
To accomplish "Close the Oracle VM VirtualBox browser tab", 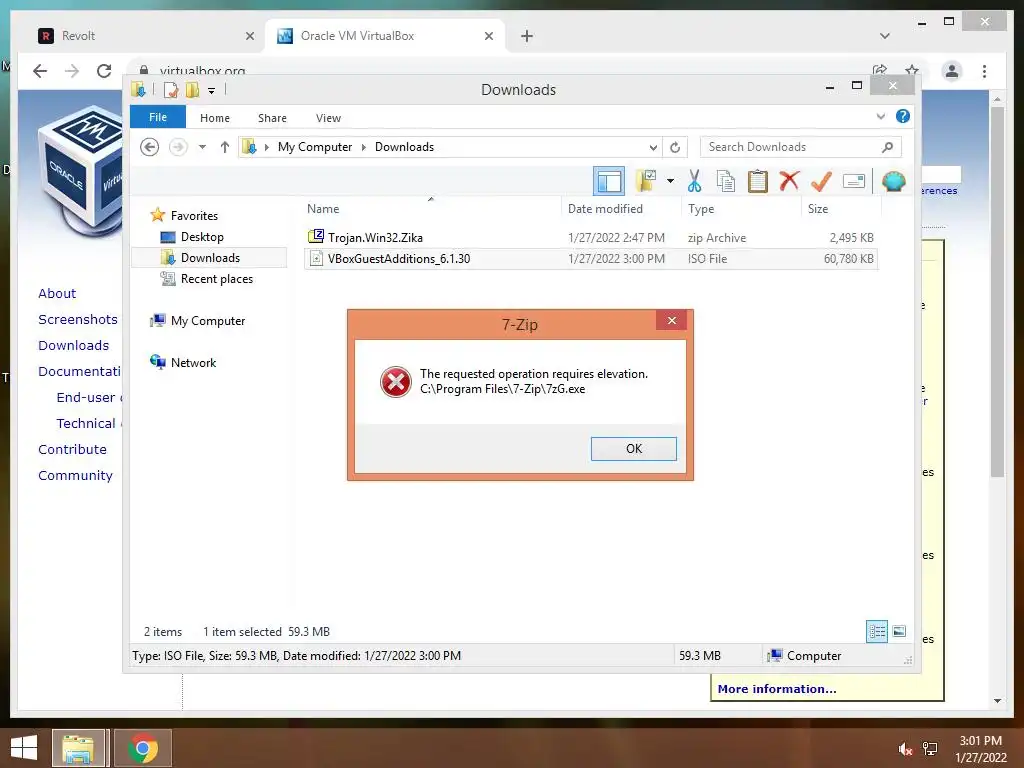I will (488, 36).
